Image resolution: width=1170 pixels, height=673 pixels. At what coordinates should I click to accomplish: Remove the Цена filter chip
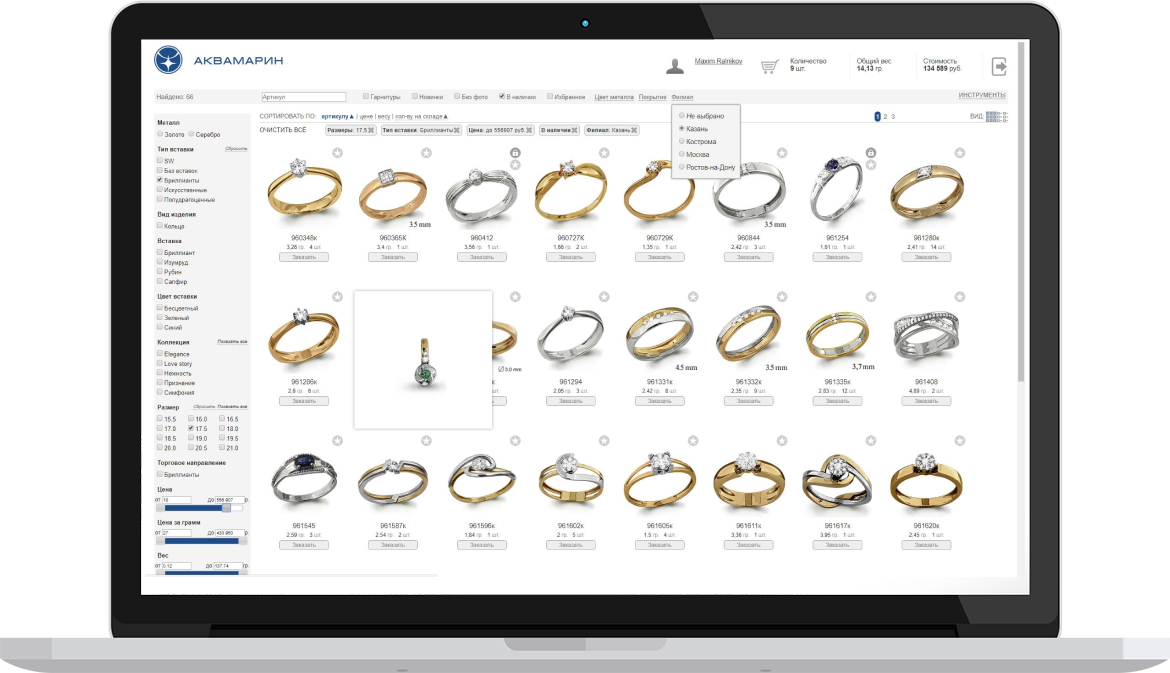[x=529, y=130]
